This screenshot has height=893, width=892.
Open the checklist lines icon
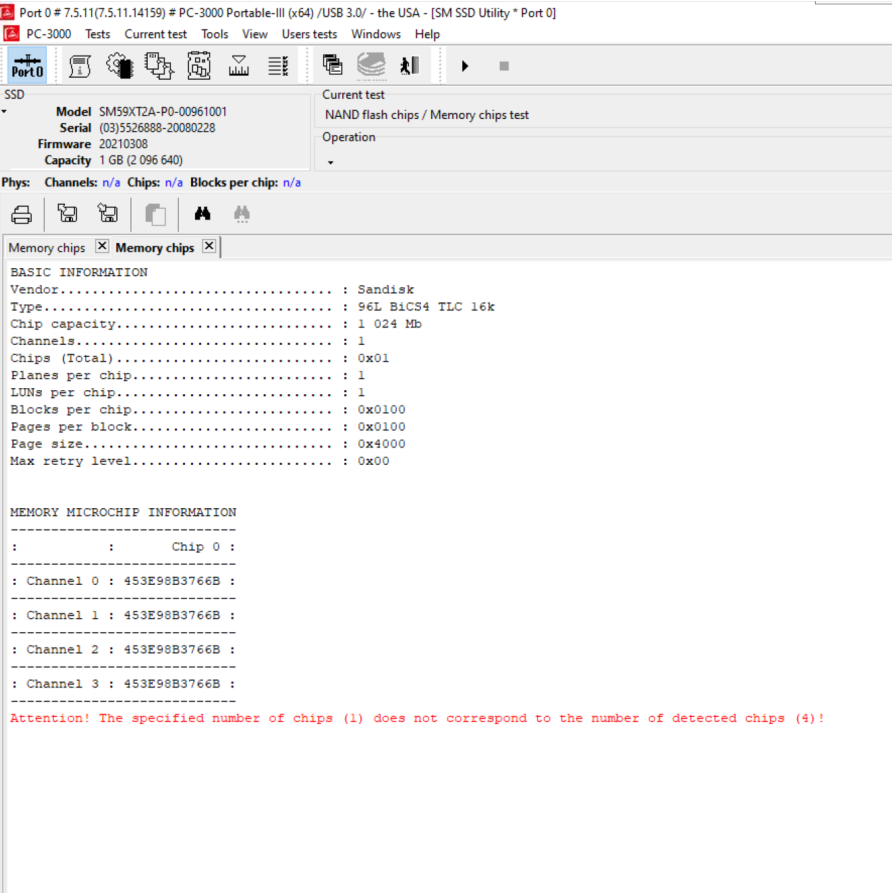(278, 65)
